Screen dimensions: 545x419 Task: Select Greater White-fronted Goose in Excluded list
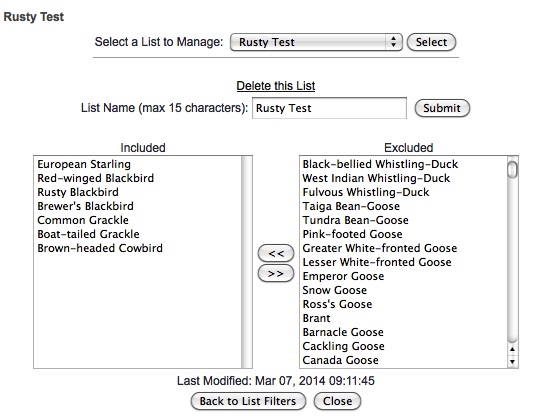tap(404, 248)
